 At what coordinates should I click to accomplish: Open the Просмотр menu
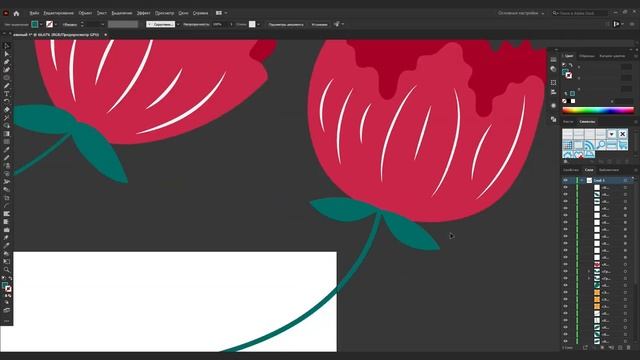(164, 13)
